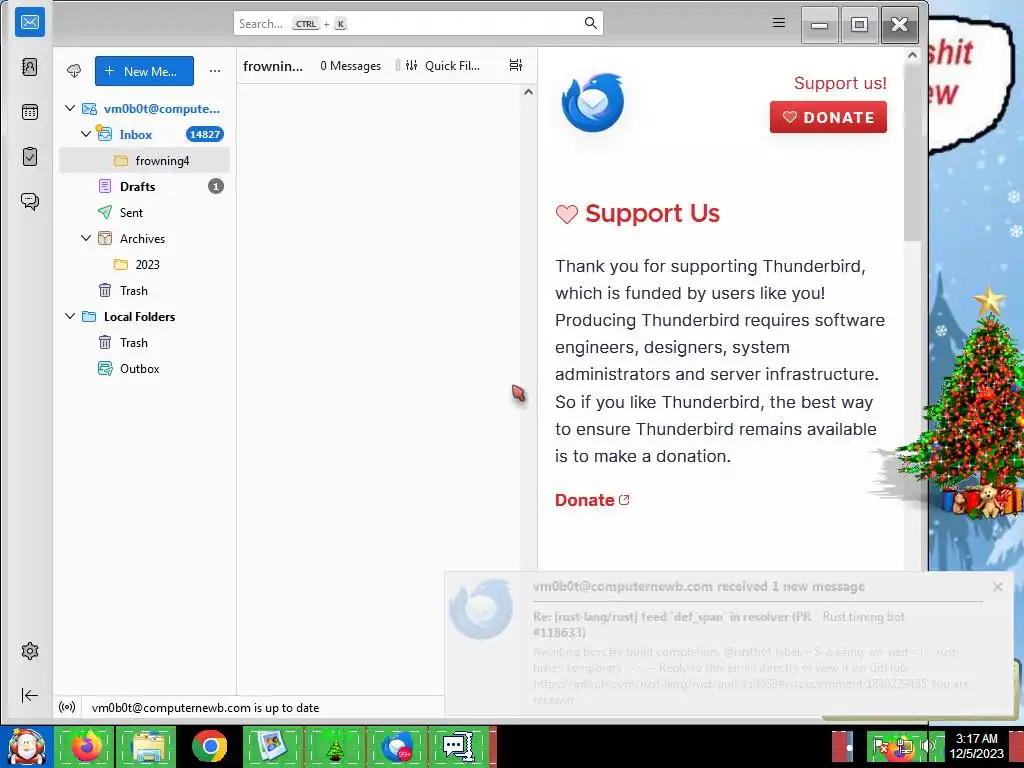This screenshot has height=768, width=1024.
Task: Select the Archives folder
Action: point(144,238)
